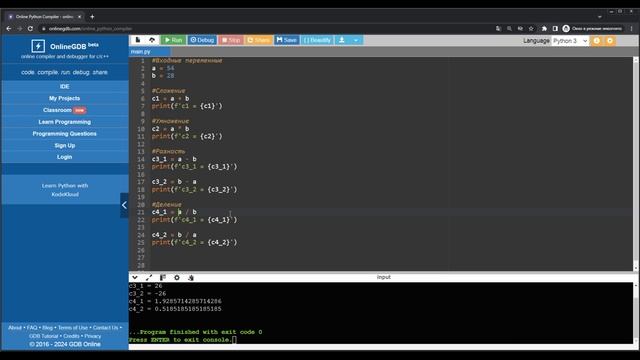Open the IDE menu item
This screenshot has width=640, height=360.
(x=64, y=87)
